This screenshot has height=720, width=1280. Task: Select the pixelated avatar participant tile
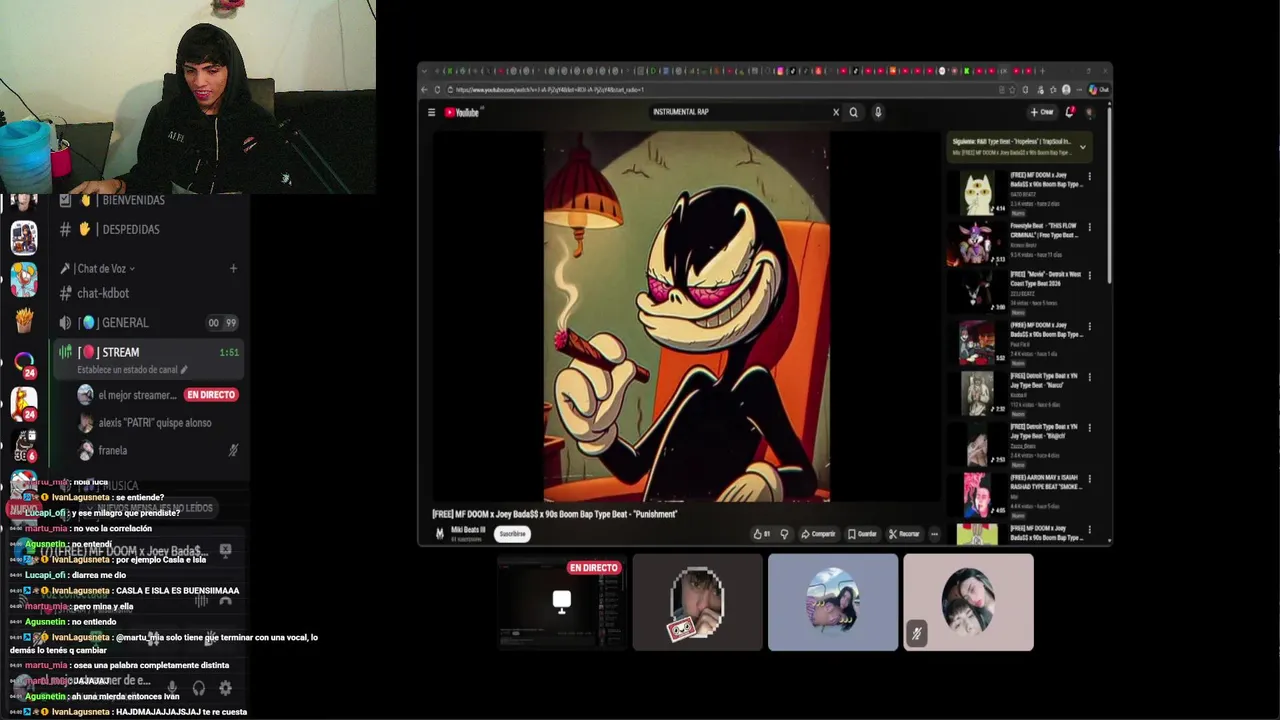click(x=697, y=602)
